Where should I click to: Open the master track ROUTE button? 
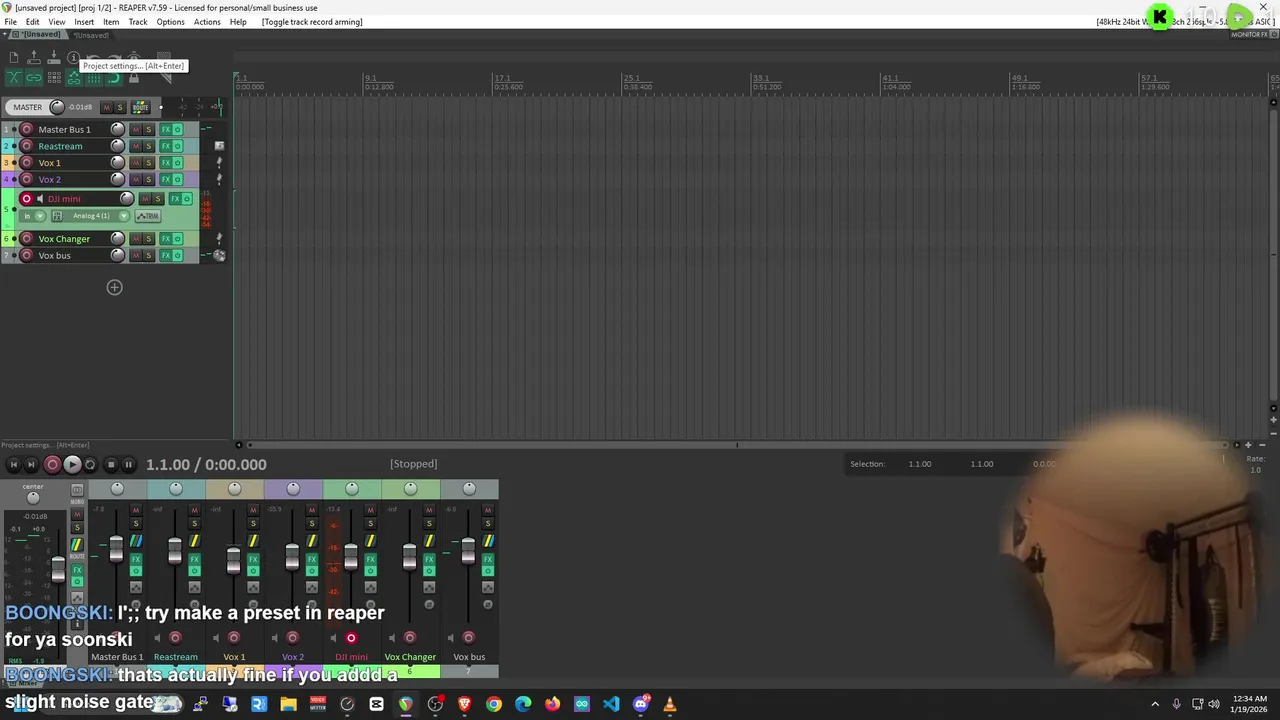141,107
